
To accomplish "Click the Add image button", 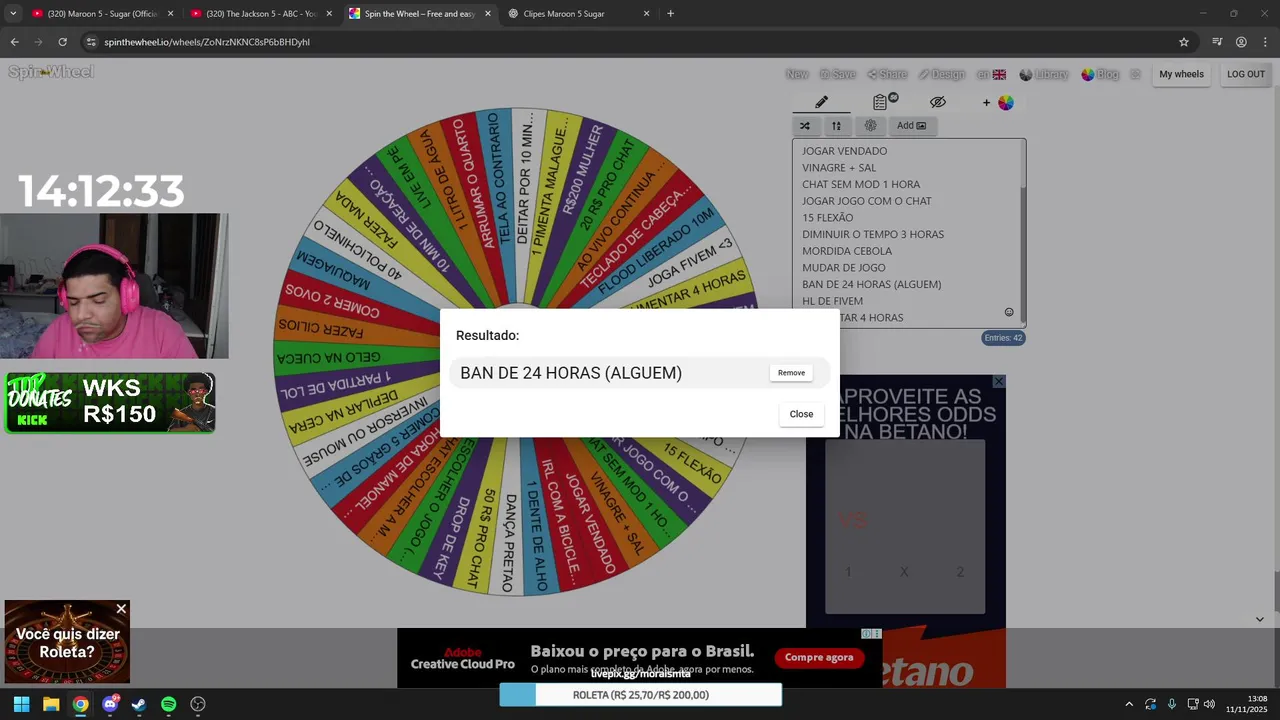I will 911,126.
